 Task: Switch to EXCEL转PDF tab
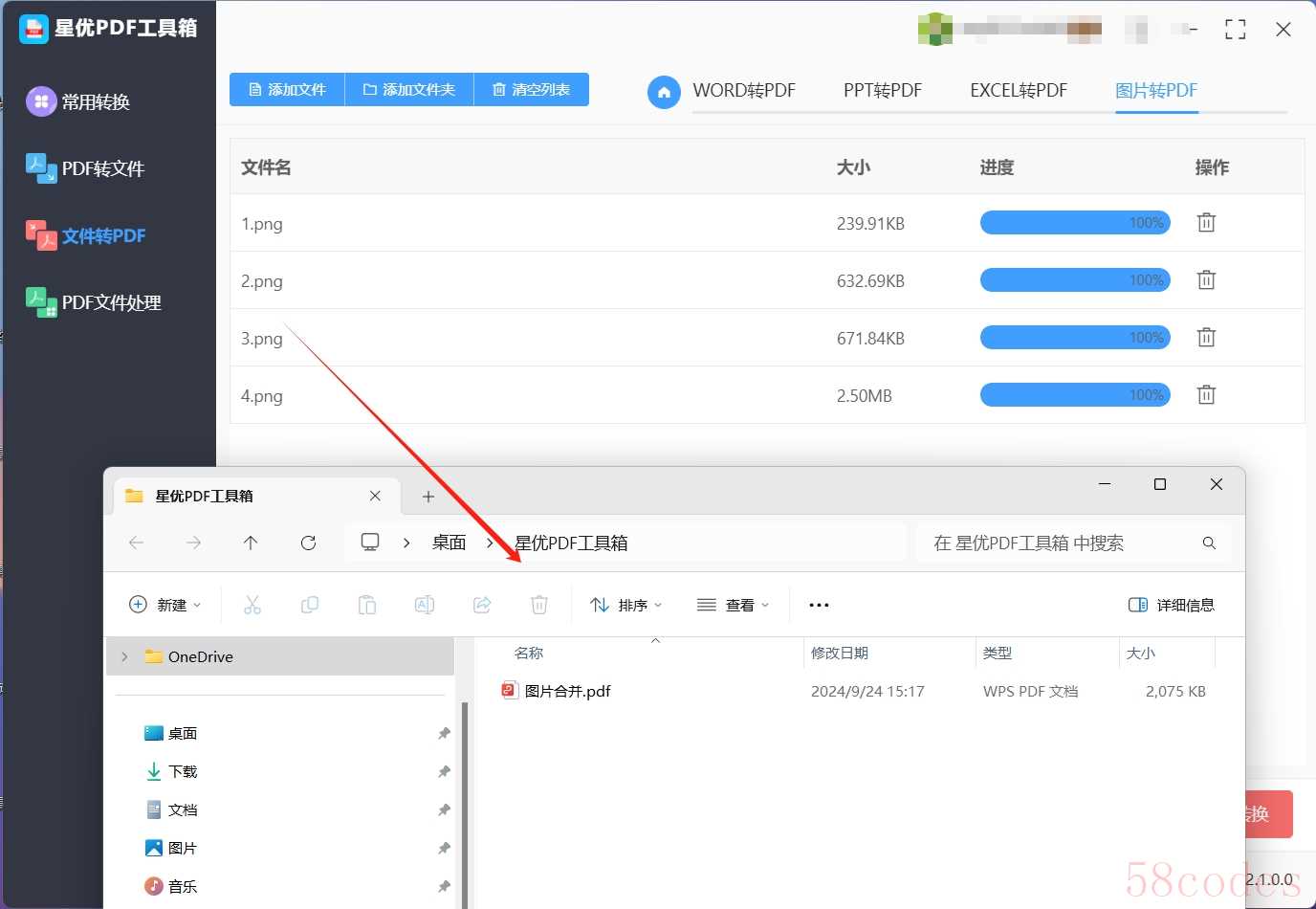1019,91
